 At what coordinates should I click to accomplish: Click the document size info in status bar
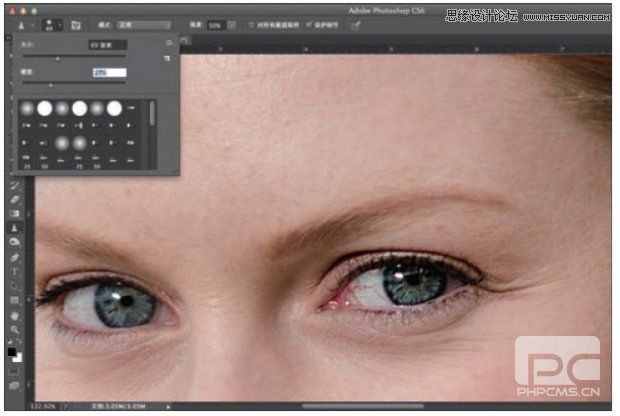pos(119,406)
